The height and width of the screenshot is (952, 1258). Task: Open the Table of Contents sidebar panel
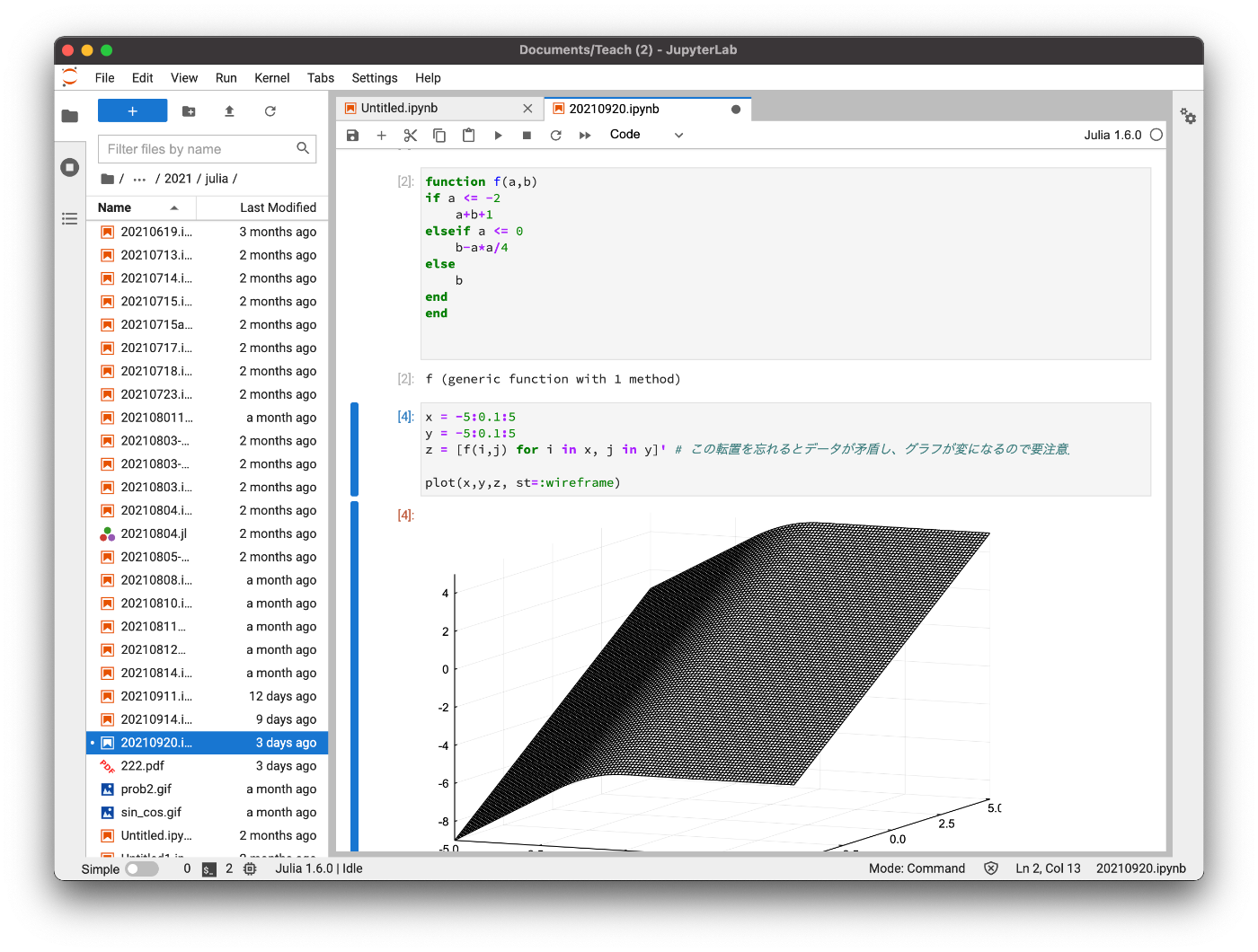[x=70, y=218]
